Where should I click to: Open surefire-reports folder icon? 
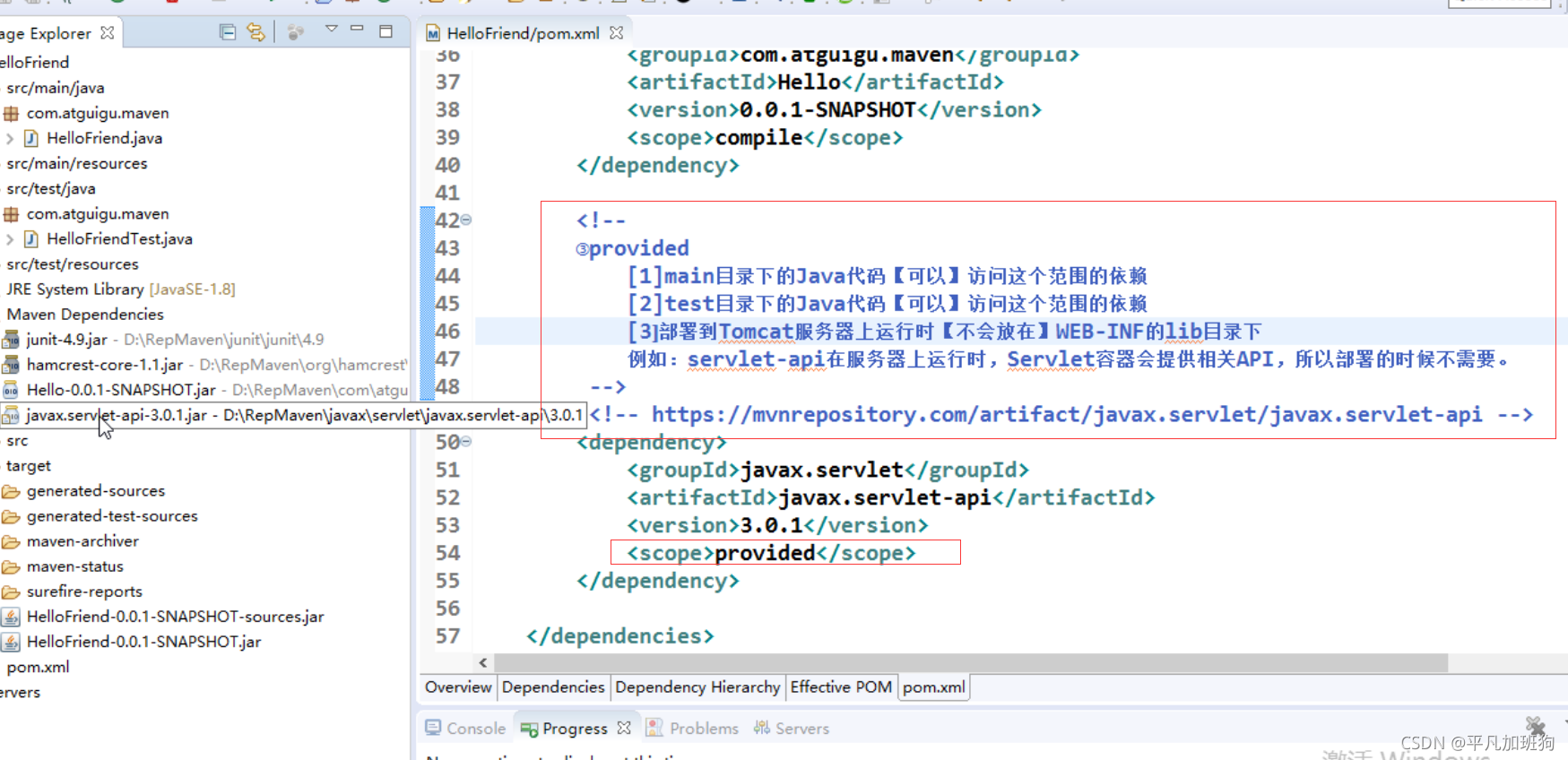pos(11,592)
